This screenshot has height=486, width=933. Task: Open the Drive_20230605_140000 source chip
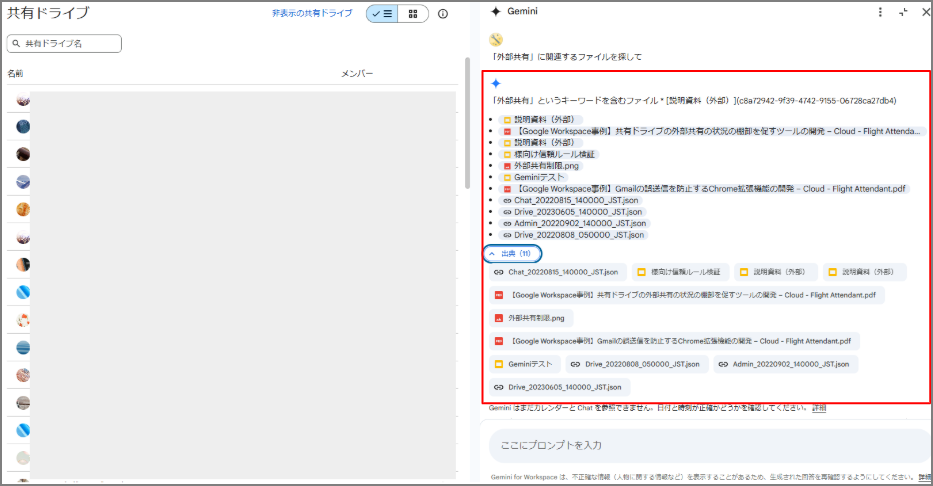[x=559, y=387]
